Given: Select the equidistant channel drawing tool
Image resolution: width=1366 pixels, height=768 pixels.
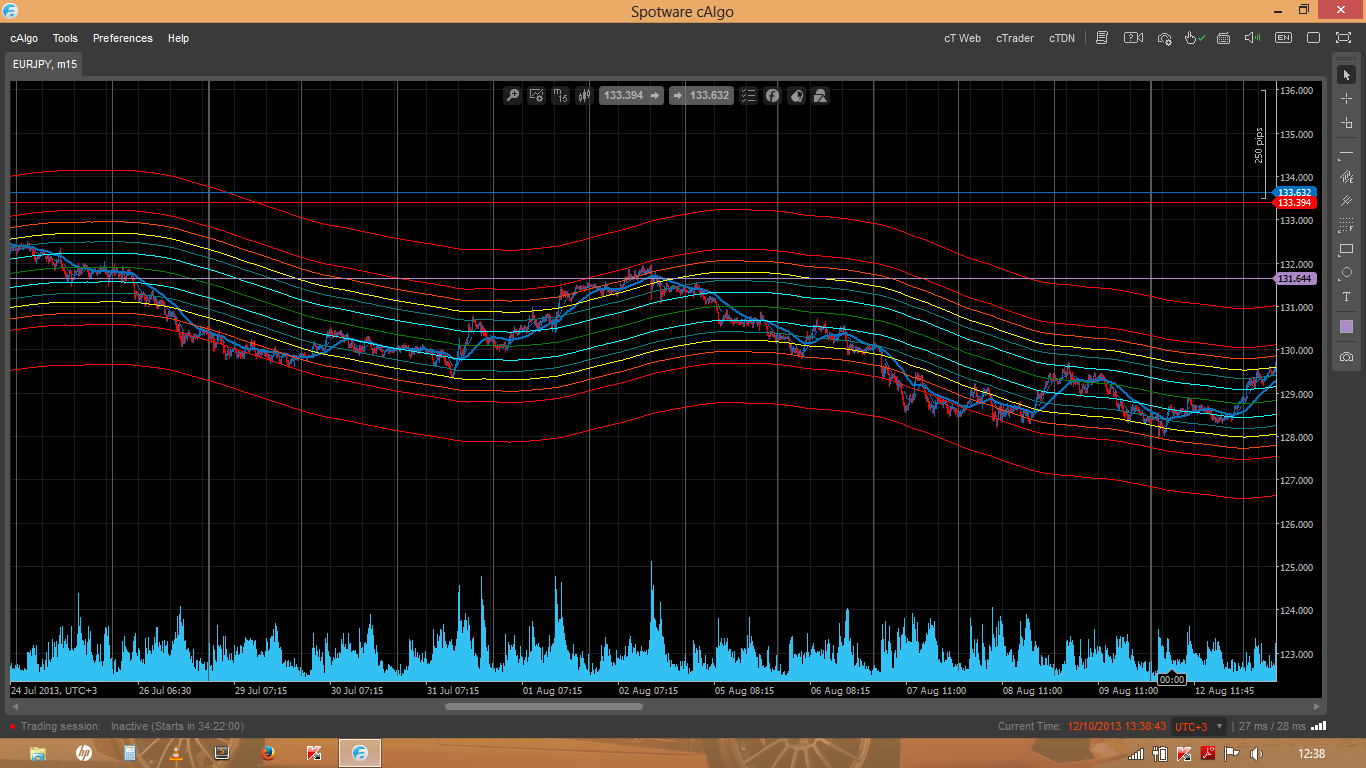Looking at the screenshot, I should tap(1346, 177).
